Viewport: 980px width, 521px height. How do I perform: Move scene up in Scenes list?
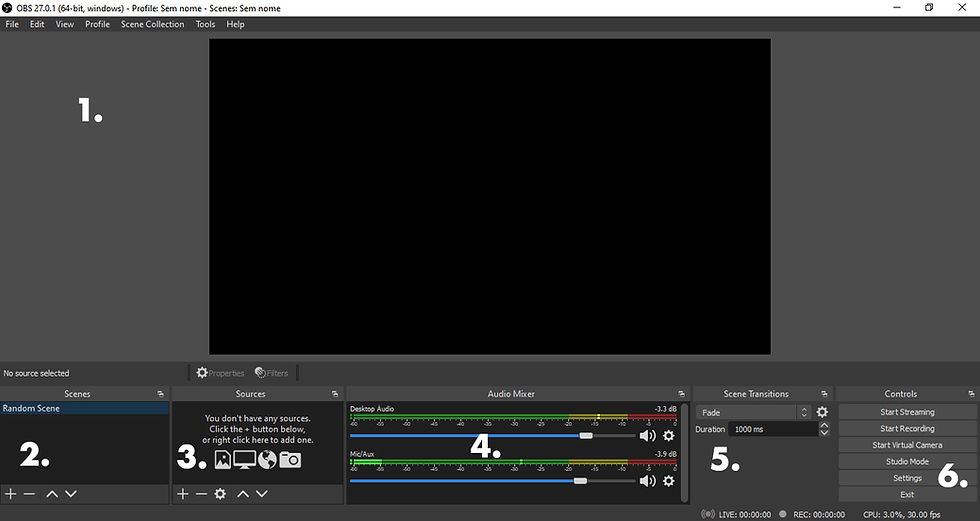(52, 494)
